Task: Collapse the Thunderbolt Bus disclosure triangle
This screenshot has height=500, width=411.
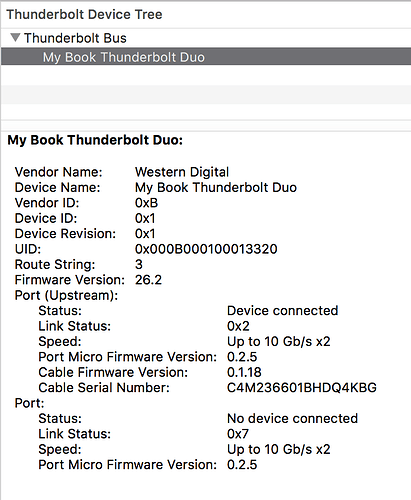Action: (15, 37)
